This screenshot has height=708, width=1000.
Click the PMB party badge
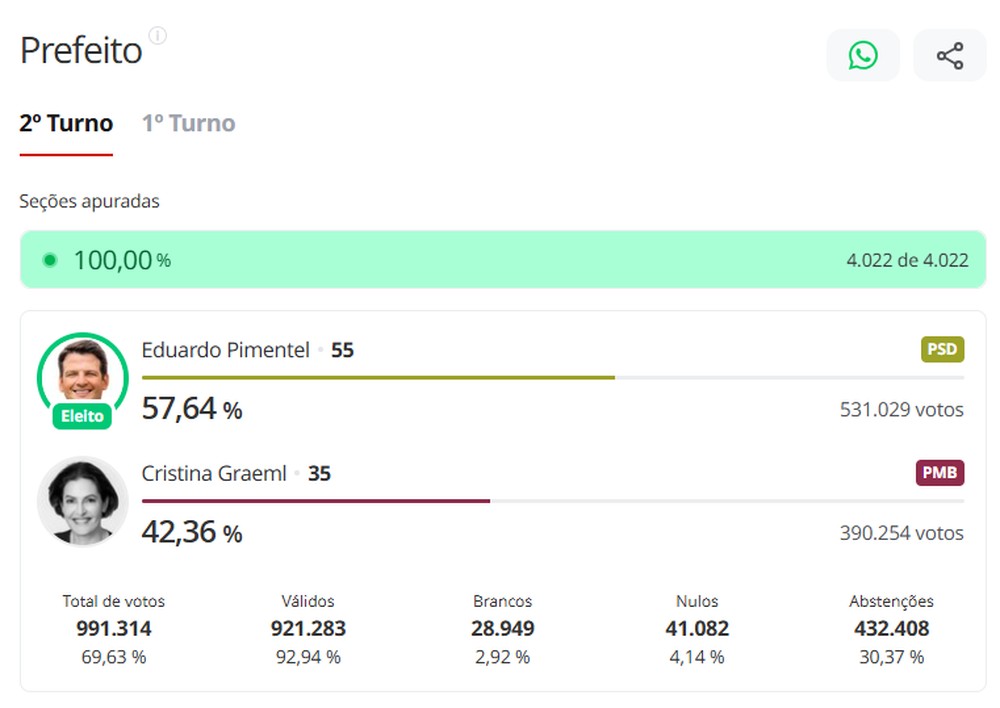(x=939, y=473)
